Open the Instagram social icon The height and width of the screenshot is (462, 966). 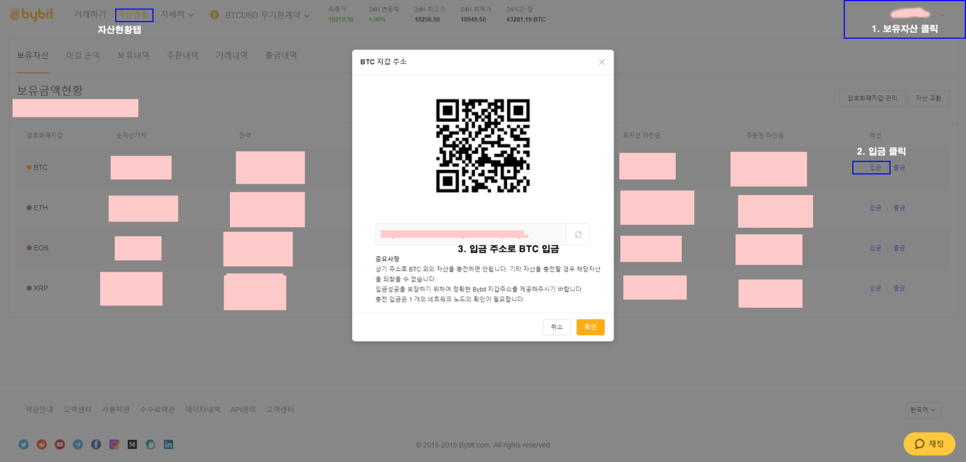point(114,444)
